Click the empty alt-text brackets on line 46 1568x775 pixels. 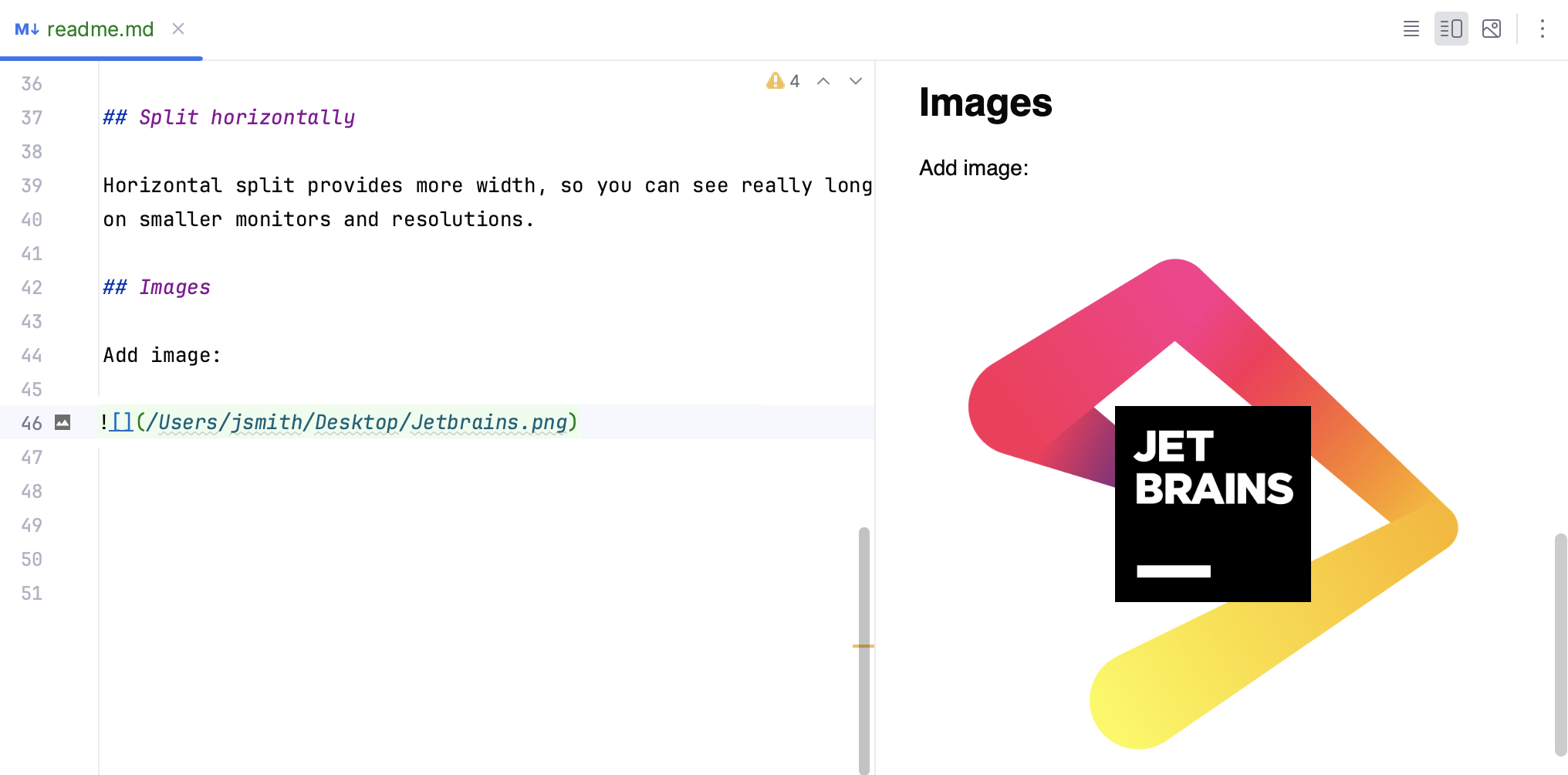pyautogui.click(x=122, y=422)
